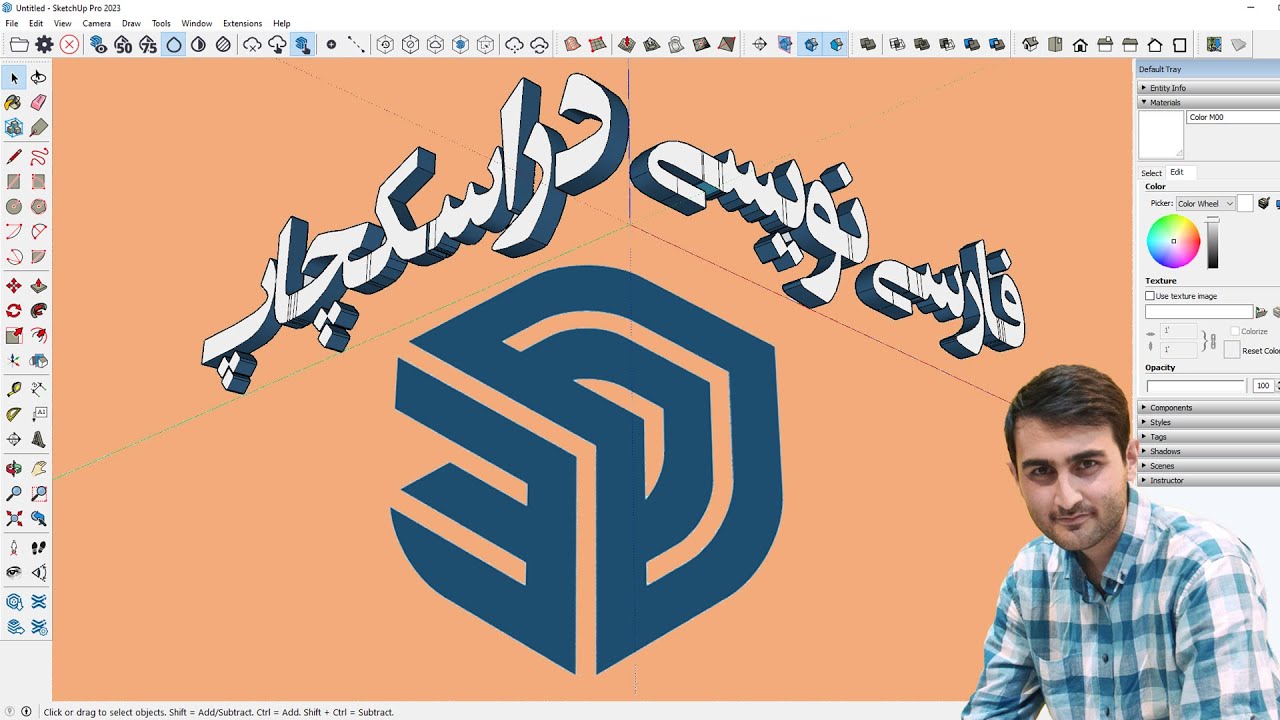1280x720 pixels.
Task: Select the Walk footprints tool
Action: pyautogui.click(x=38, y=548)
